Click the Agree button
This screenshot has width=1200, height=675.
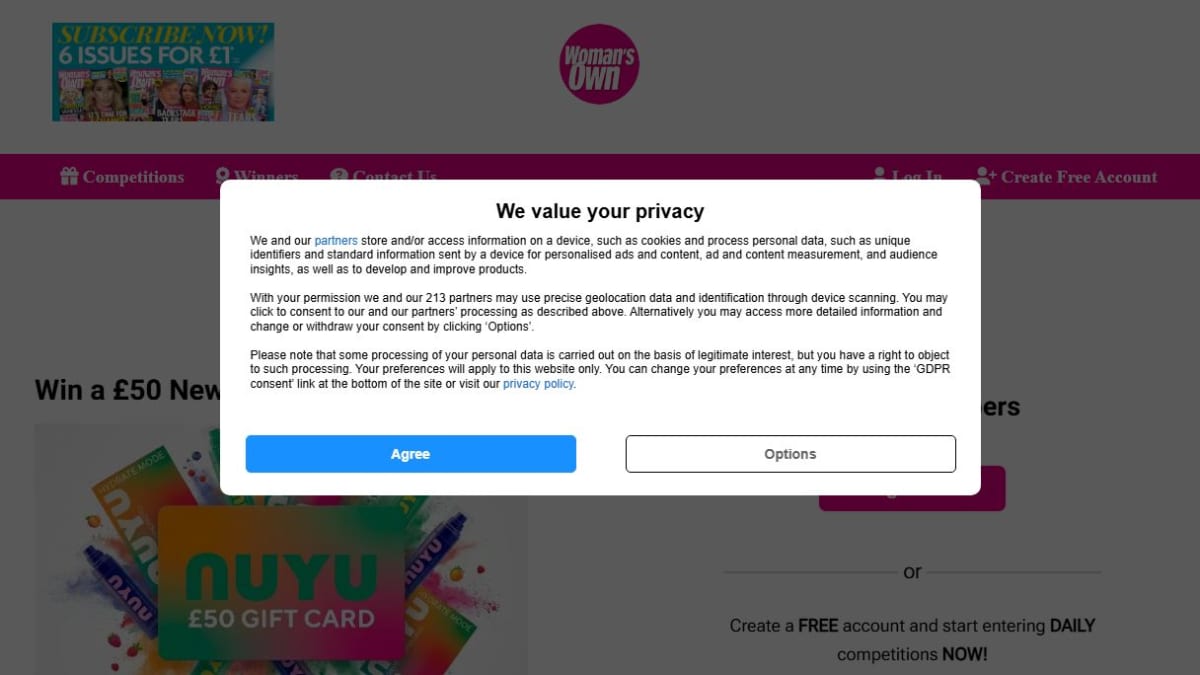[x=410, y=454]
